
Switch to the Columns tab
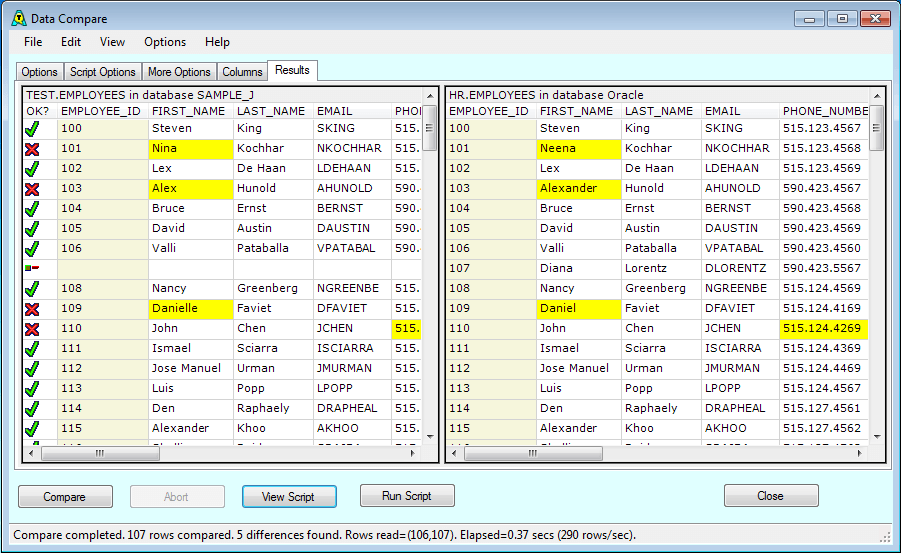(x=242, y=72)
